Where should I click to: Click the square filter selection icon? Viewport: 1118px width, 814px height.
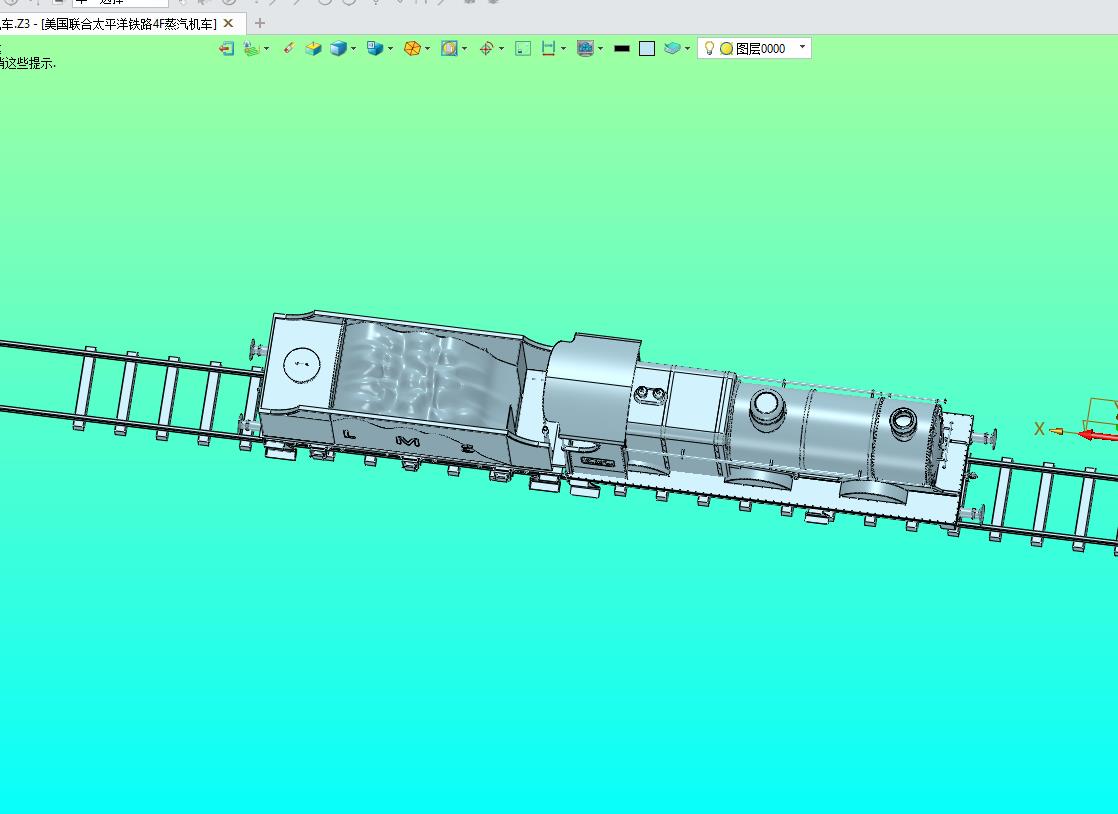pyautogui.click(x=448, y=48)
